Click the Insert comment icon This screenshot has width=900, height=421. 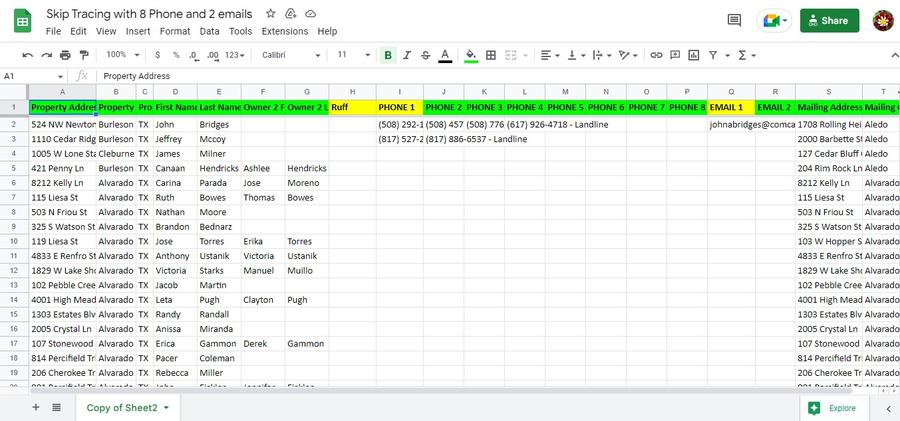pos(675,55)
